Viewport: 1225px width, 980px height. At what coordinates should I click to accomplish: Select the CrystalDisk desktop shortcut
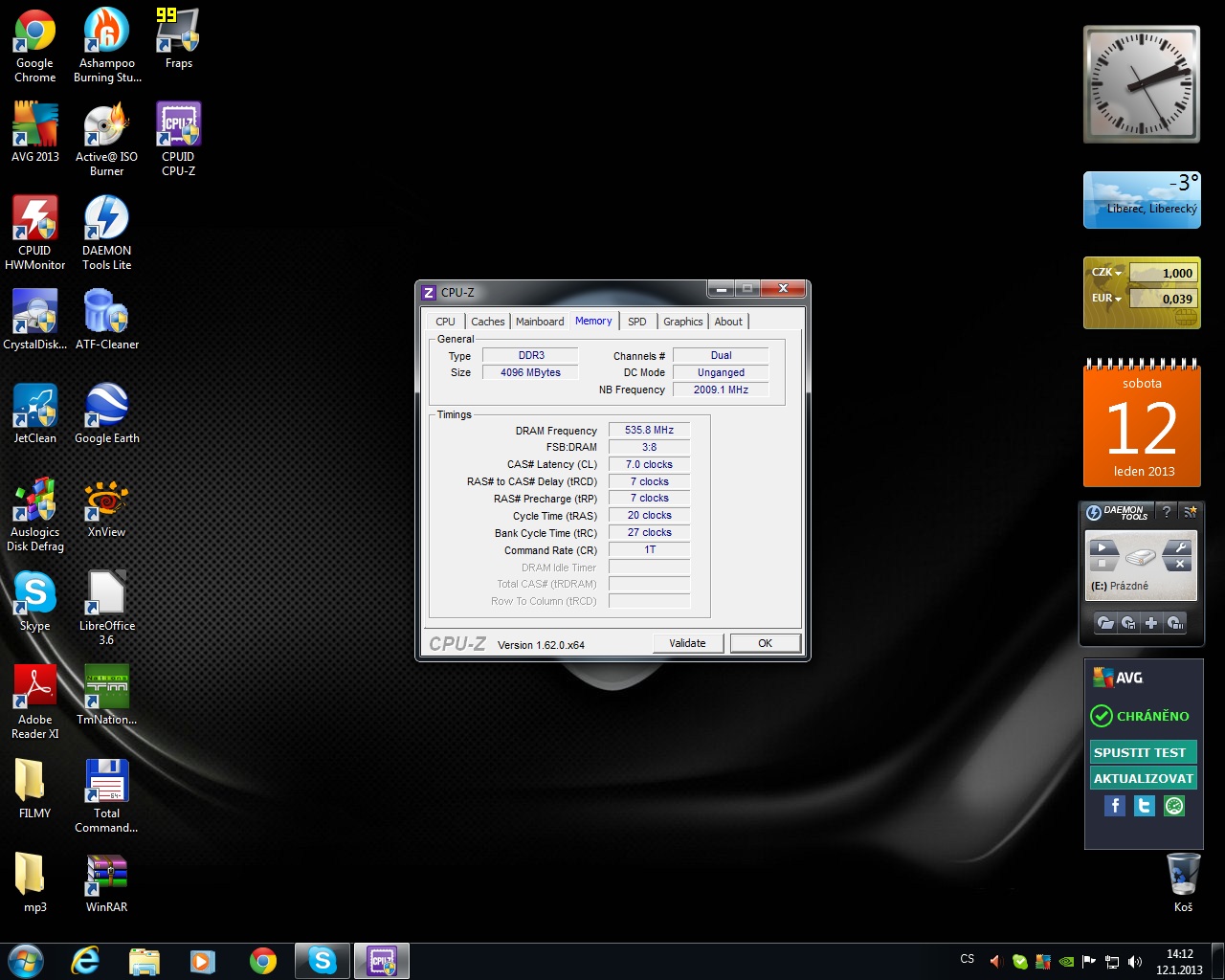[x=34, y=320]
